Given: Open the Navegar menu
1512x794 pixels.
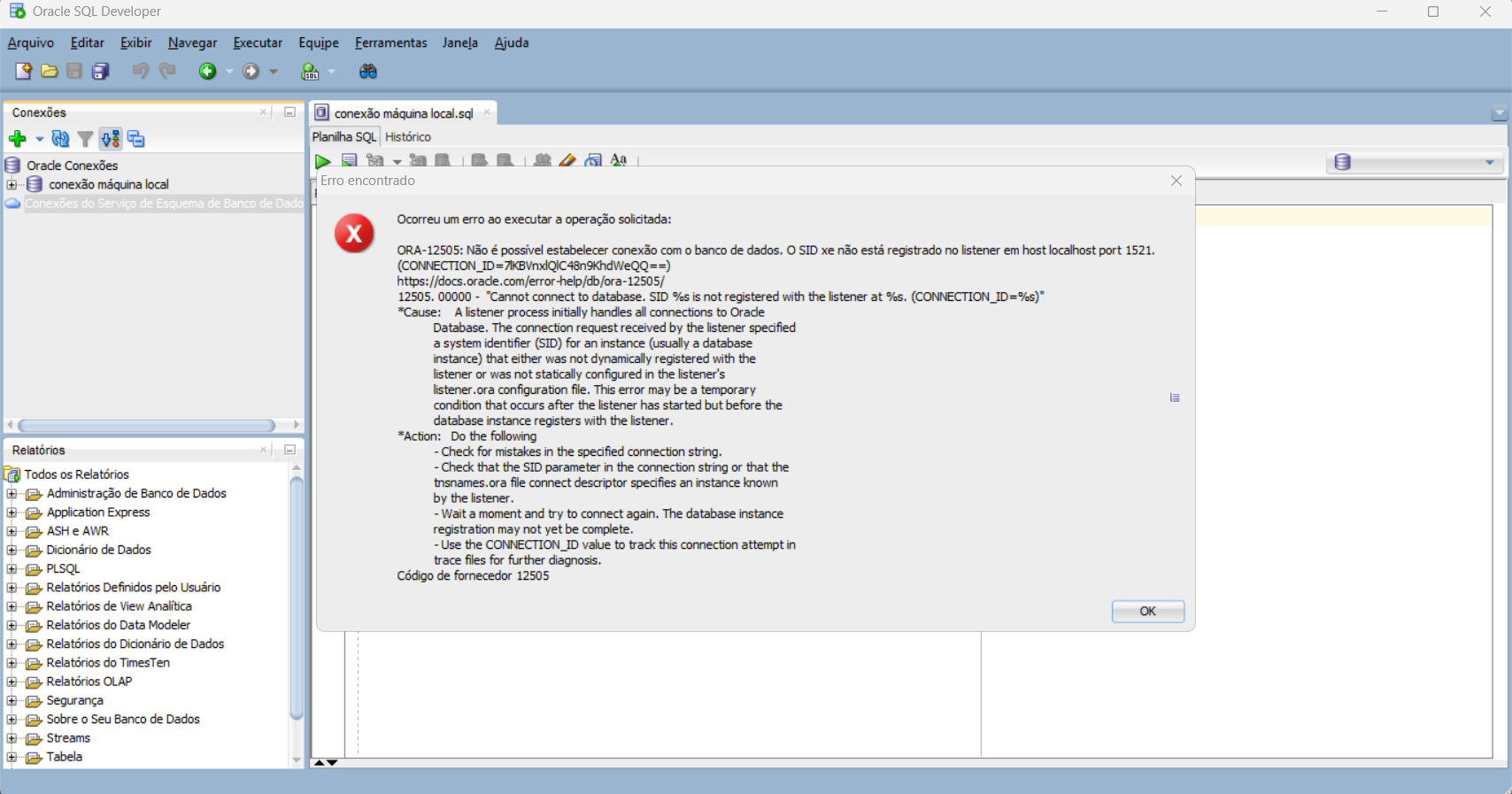Looking at the screenshot, I should tap(193, 42).
